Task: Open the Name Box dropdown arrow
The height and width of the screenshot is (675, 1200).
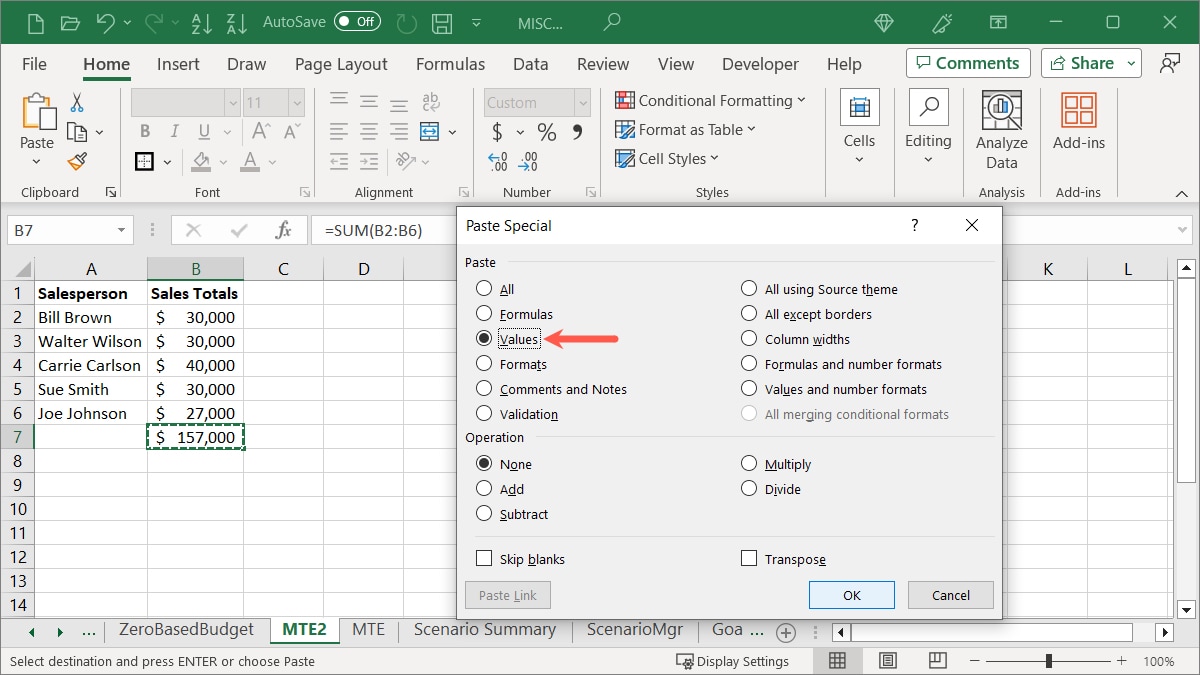Action: [121, 230]
